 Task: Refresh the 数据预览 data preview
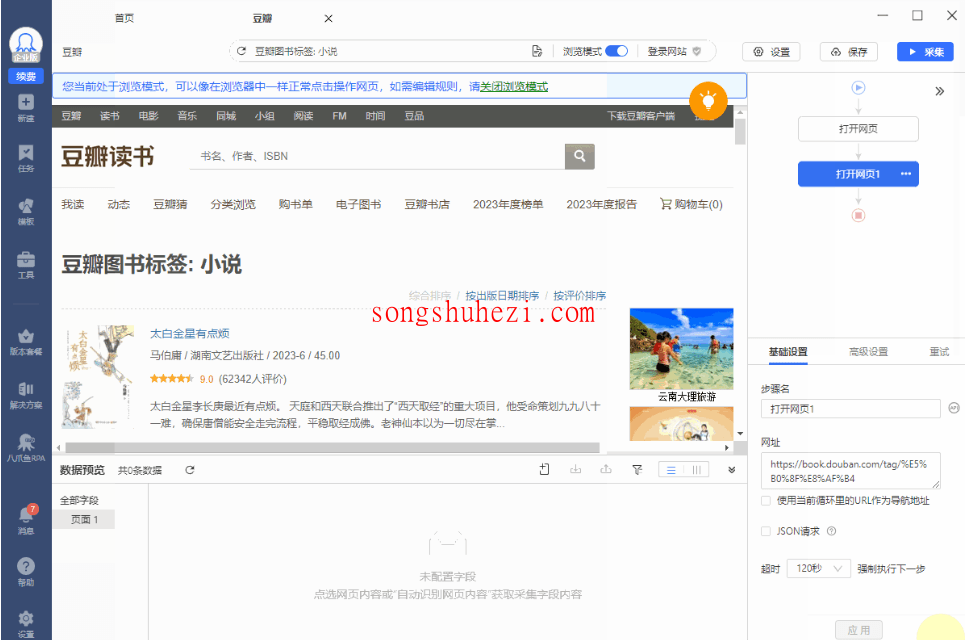click(x=190, y=470)
